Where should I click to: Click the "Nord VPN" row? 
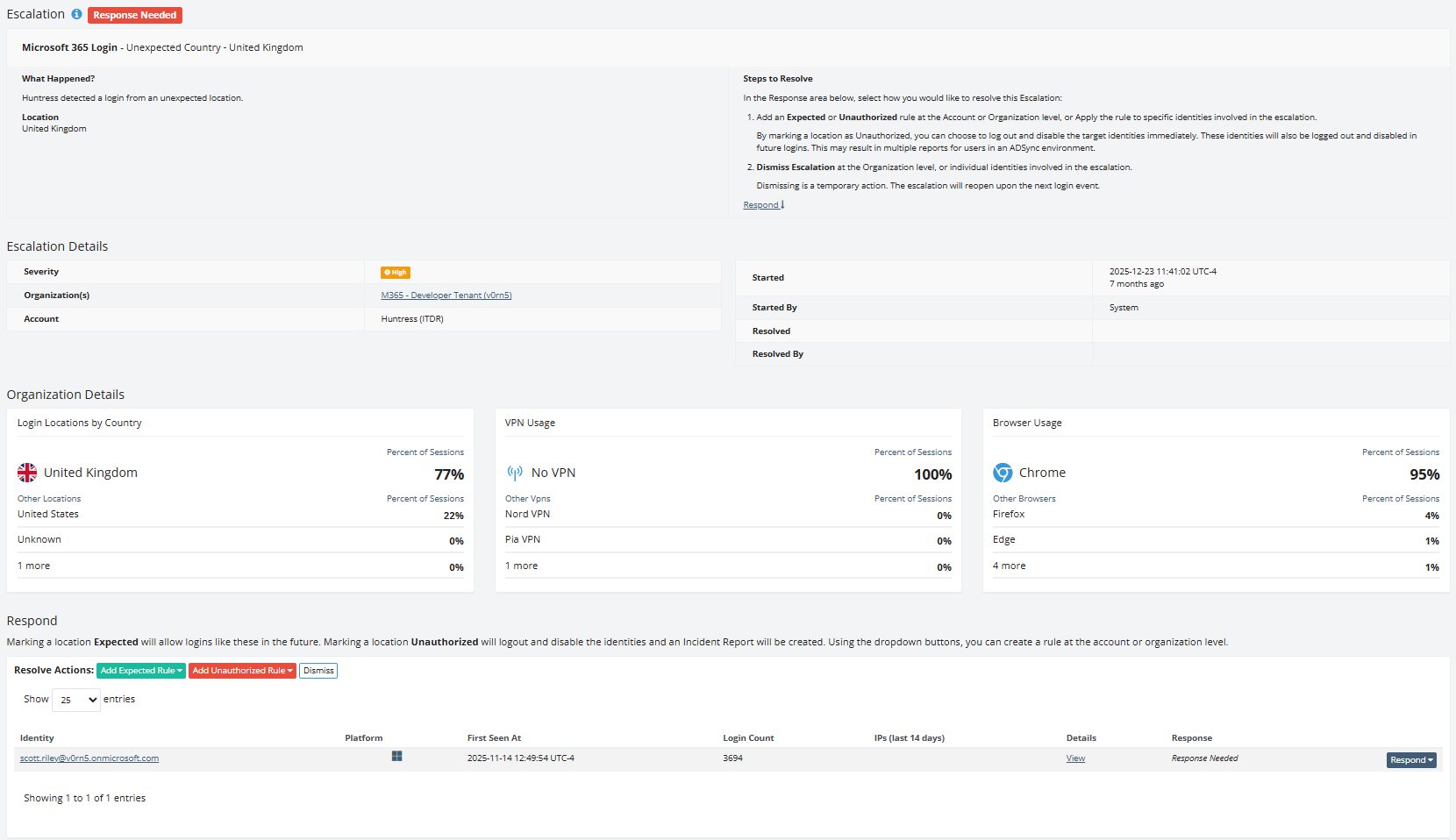coord(728,515)
